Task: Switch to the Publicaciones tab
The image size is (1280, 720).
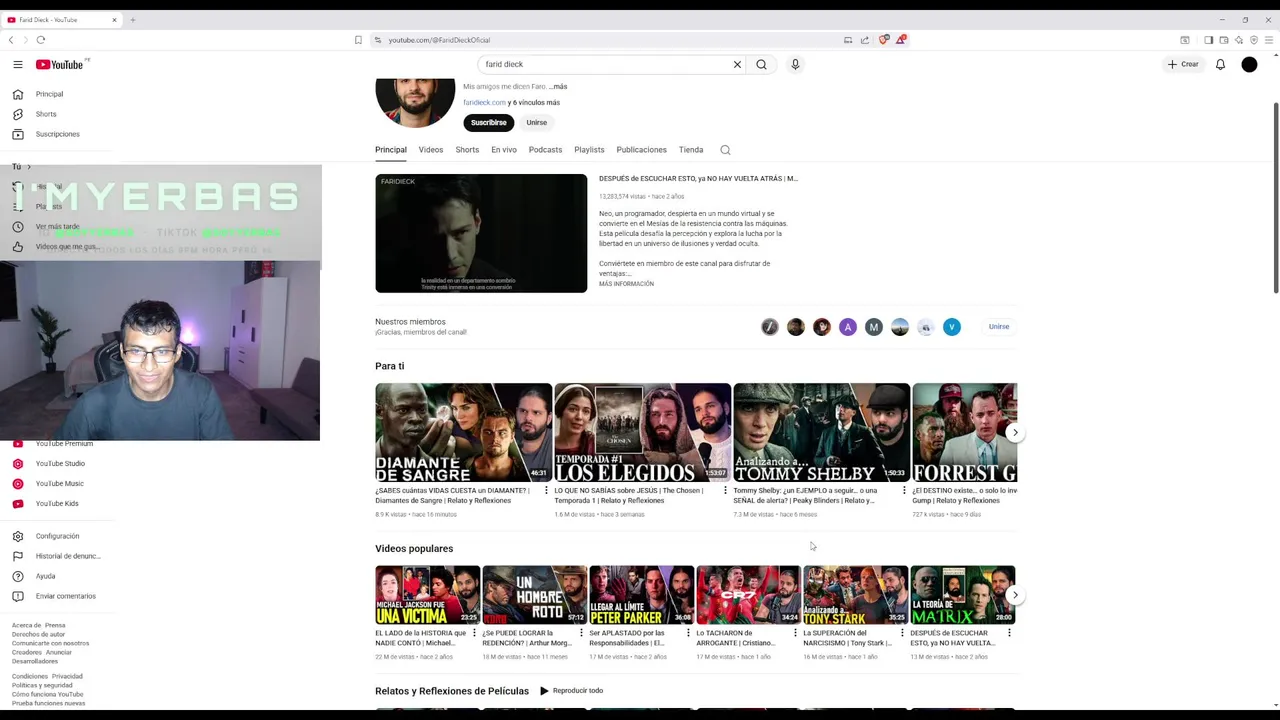Action: [x=641, y=150]
